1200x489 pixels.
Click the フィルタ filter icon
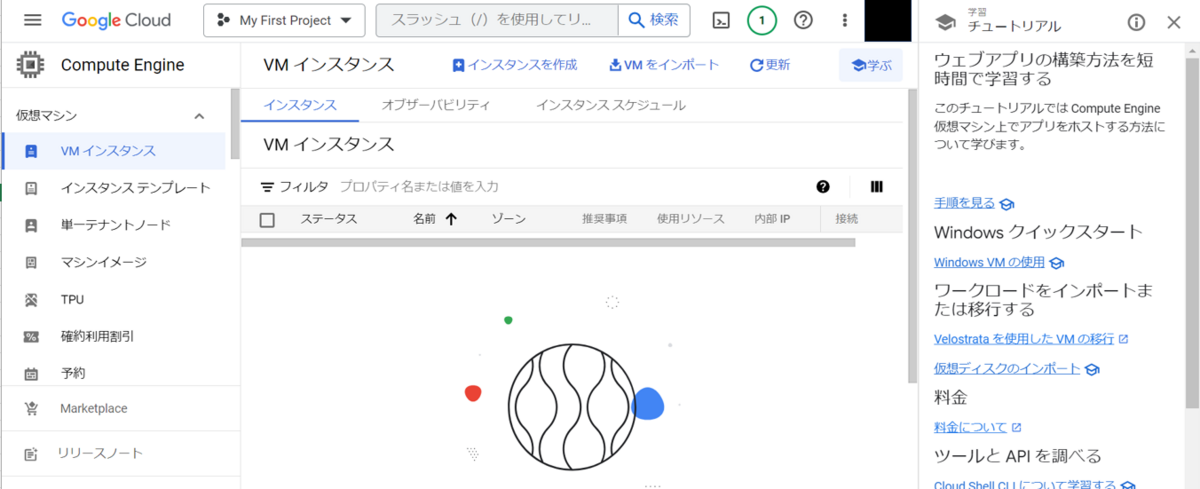click(x=267, y=186)
